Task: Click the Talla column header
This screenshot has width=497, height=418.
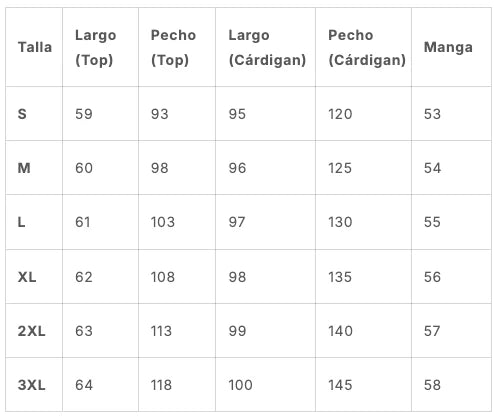Action: [35, 47]
